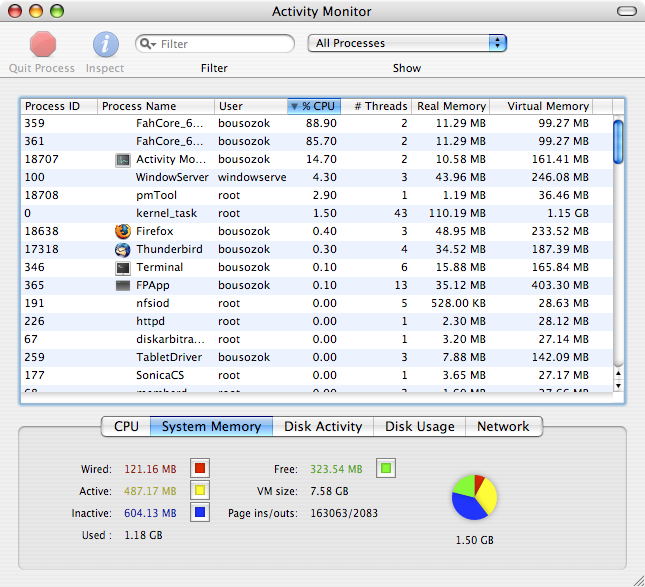Click the magnifier icon in Filter field
Viewport: 645px width, 587px height.
coord(147,44)
